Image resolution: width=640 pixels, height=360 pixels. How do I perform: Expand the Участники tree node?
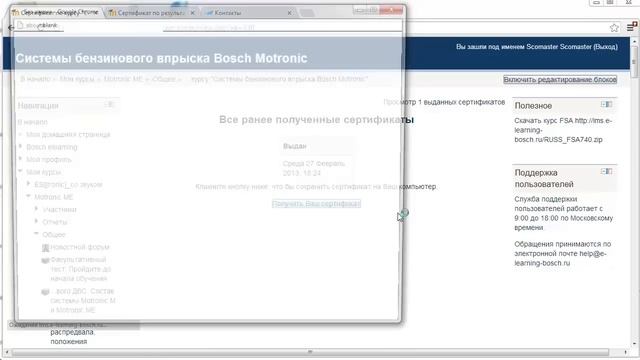pyautogui.click(x=37, y=209)
